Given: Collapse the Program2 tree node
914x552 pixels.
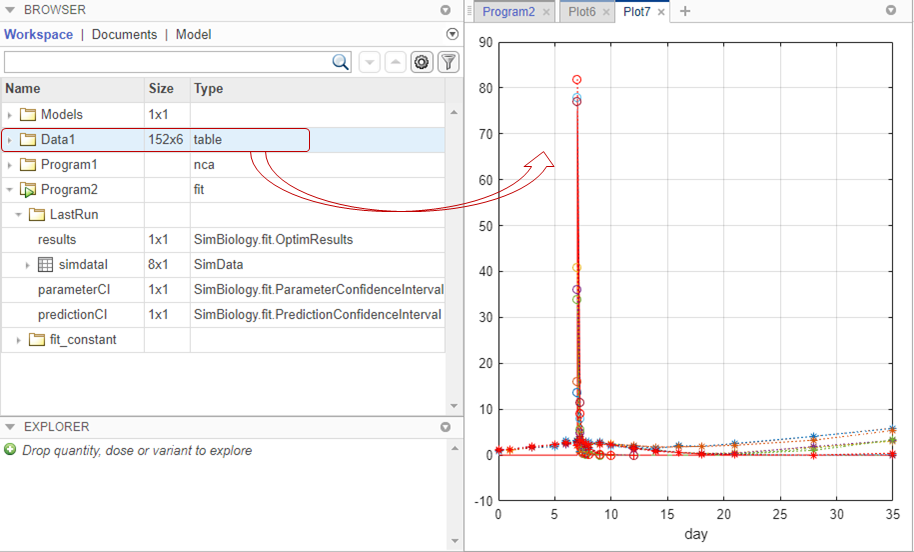Looking at the screenshot, I should (10, 189).
